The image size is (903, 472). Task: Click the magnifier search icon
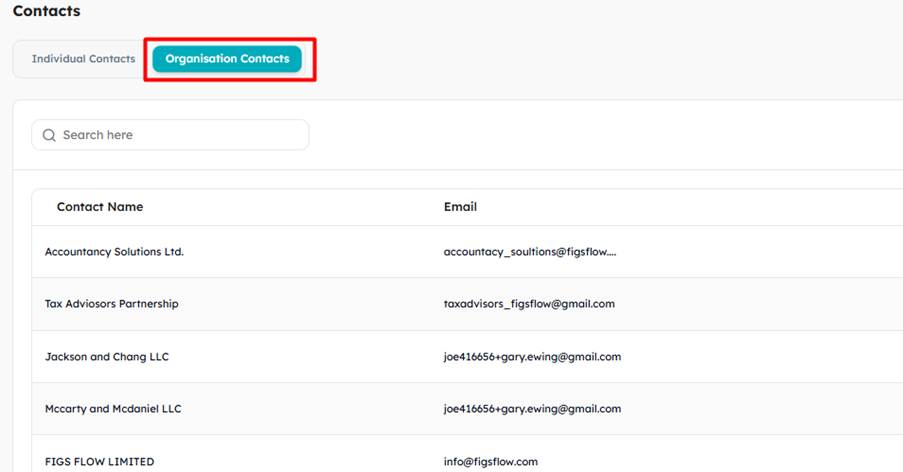click(50, 135)
